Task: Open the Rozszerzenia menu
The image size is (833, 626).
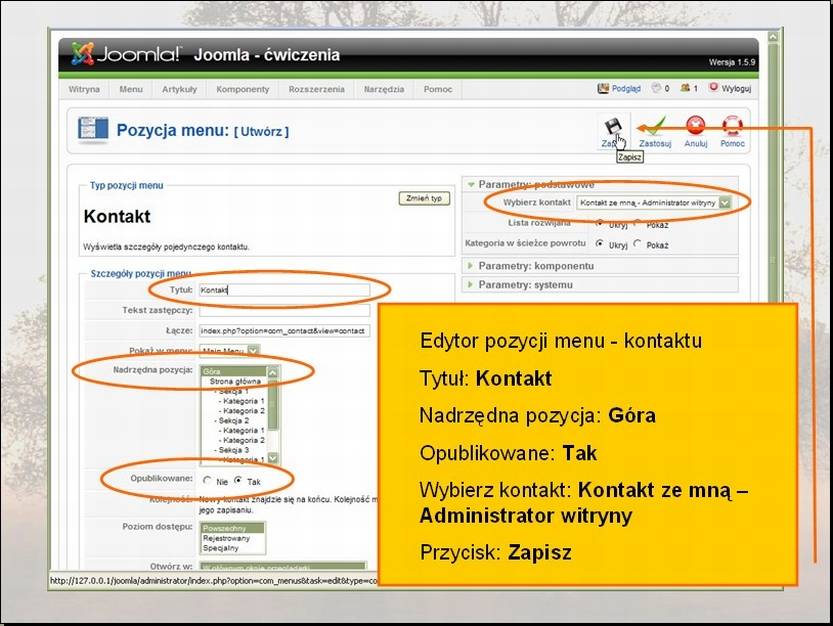Action: click(316, 89)
